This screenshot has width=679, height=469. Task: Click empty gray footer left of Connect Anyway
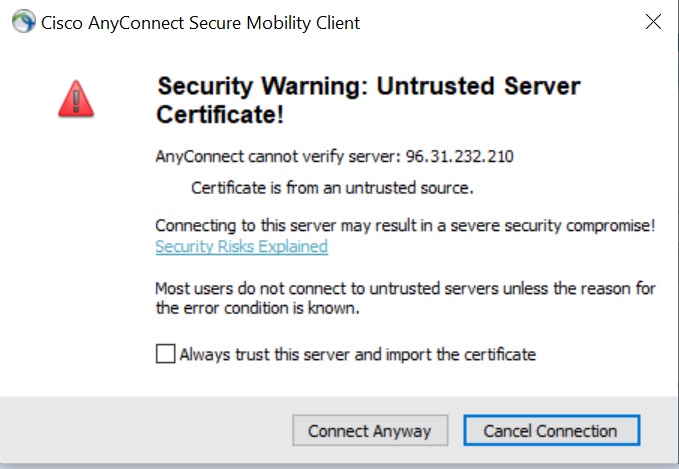tap(145, 430)
